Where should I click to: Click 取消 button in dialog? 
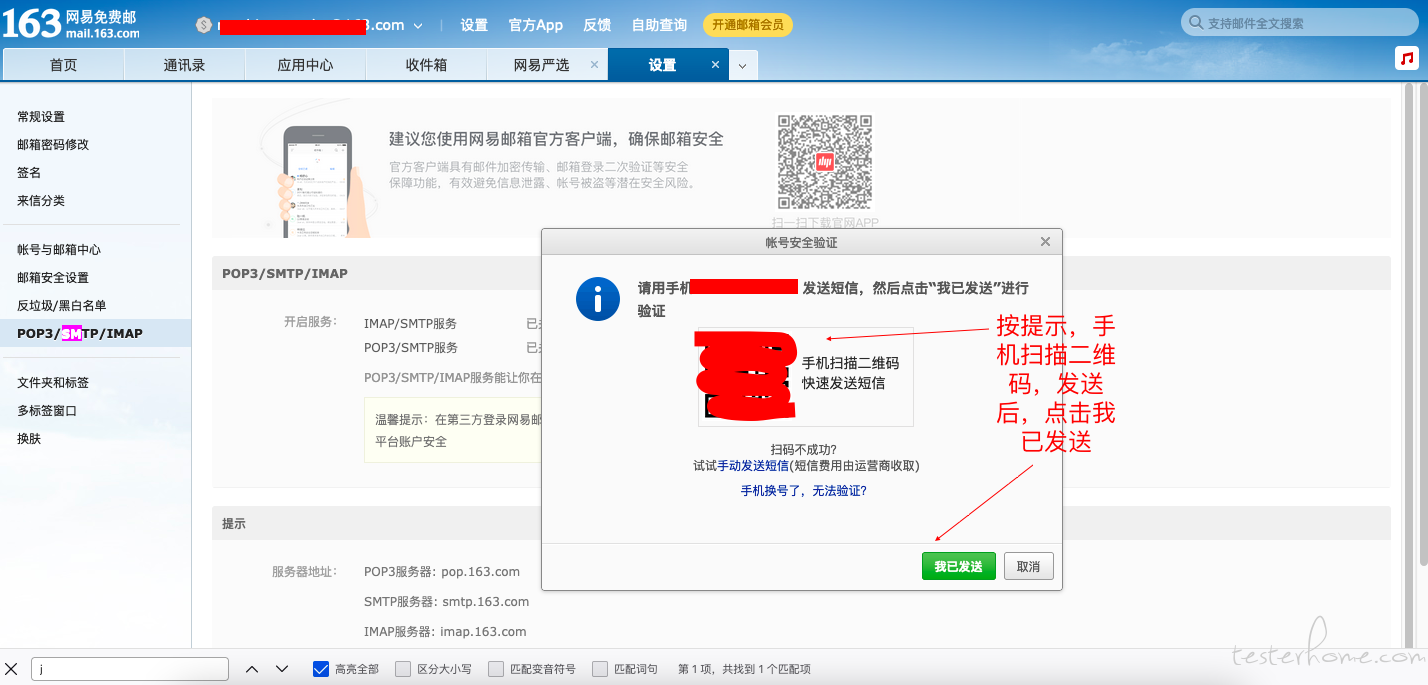(x=1028, y=566)
